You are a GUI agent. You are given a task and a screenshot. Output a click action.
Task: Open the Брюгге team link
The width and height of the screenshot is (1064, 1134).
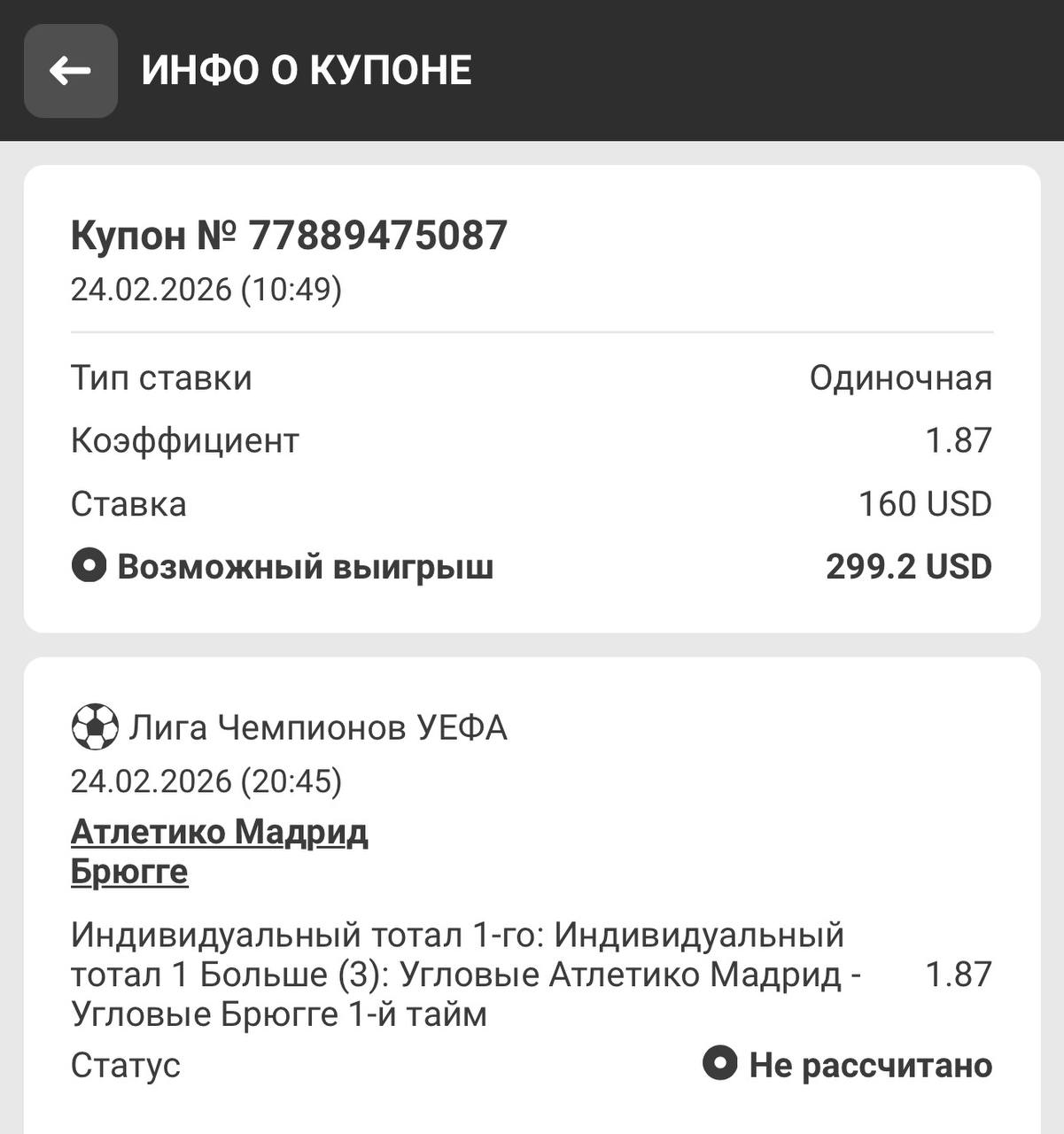tap(129, 872)
